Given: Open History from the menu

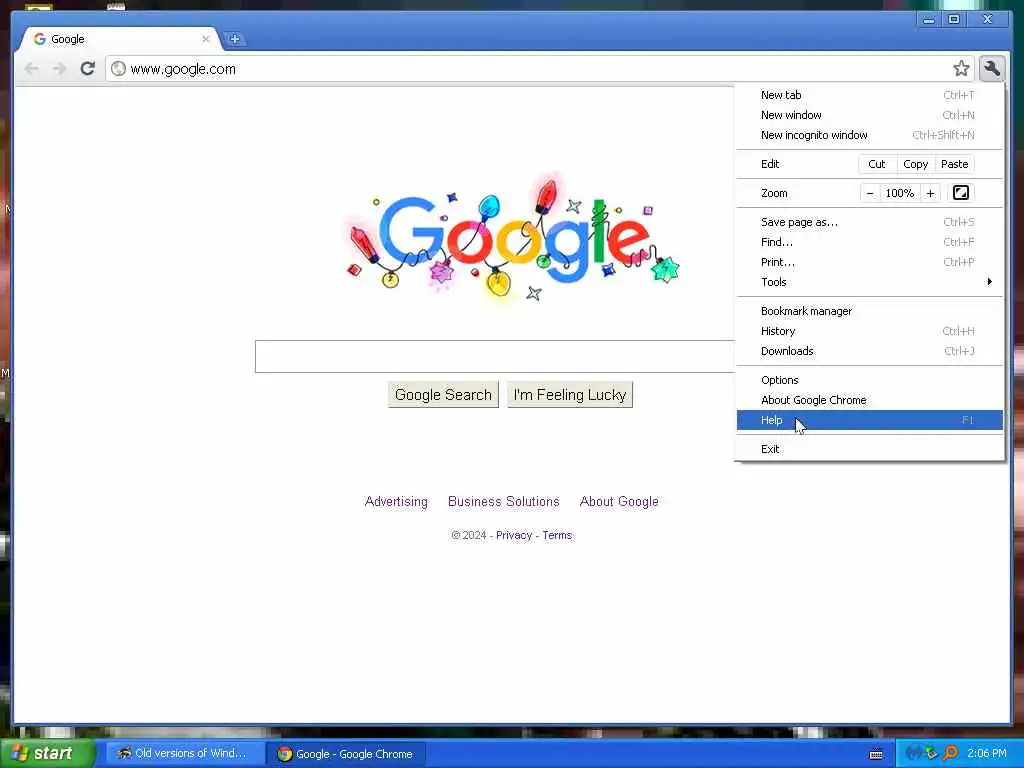Looking at the screenshot, I should (x=869, y=331).
